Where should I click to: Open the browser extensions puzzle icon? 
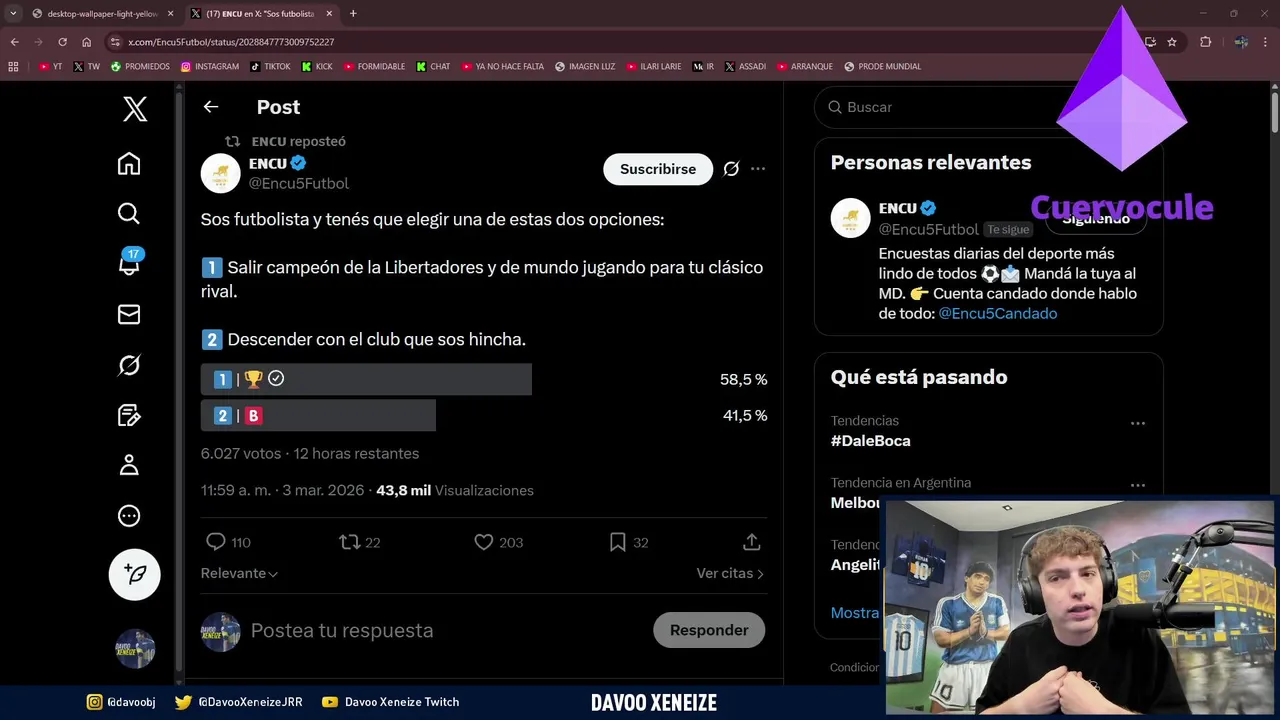coord(1206,42)
